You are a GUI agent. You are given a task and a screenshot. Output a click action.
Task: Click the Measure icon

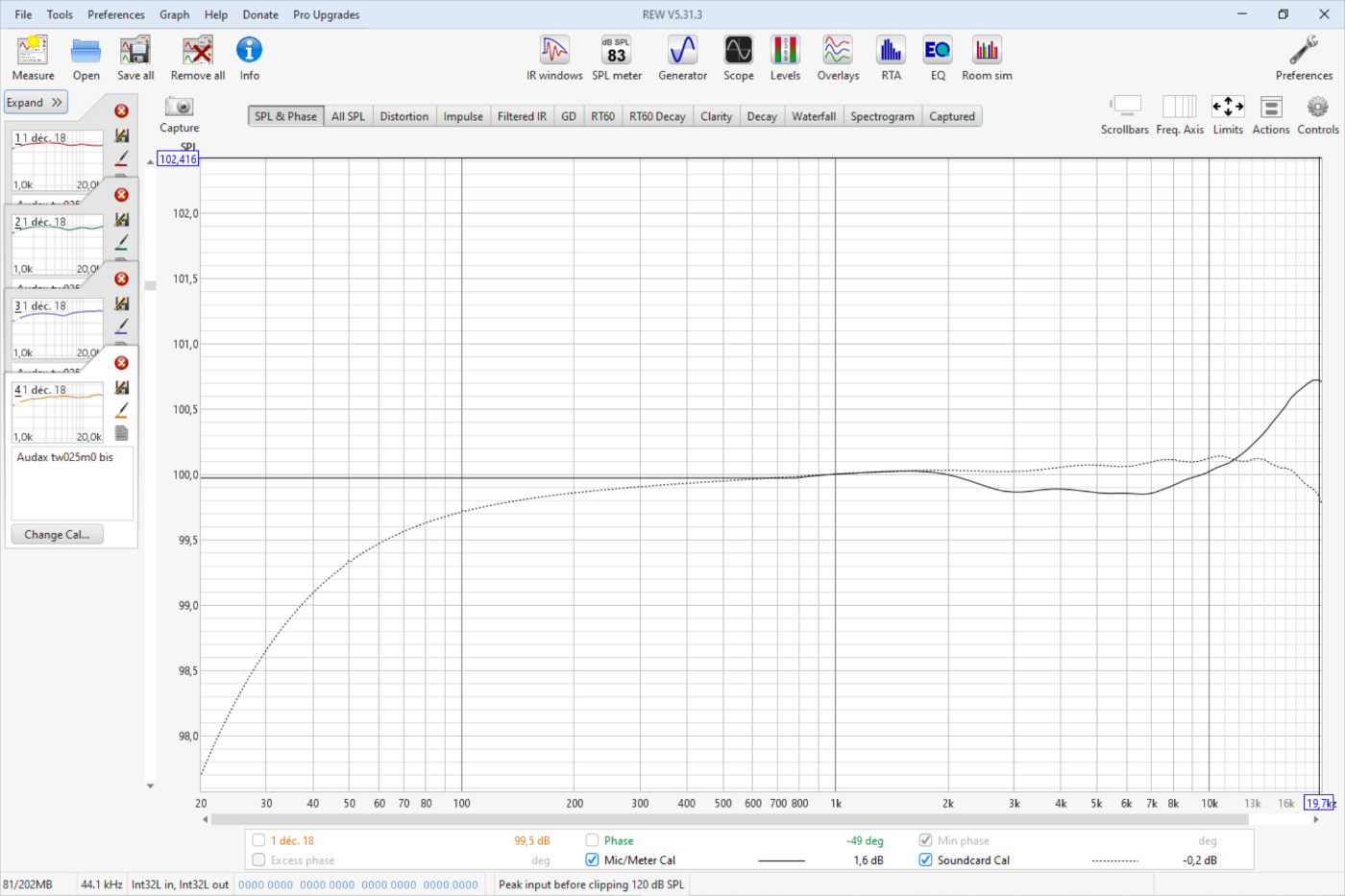33,58
